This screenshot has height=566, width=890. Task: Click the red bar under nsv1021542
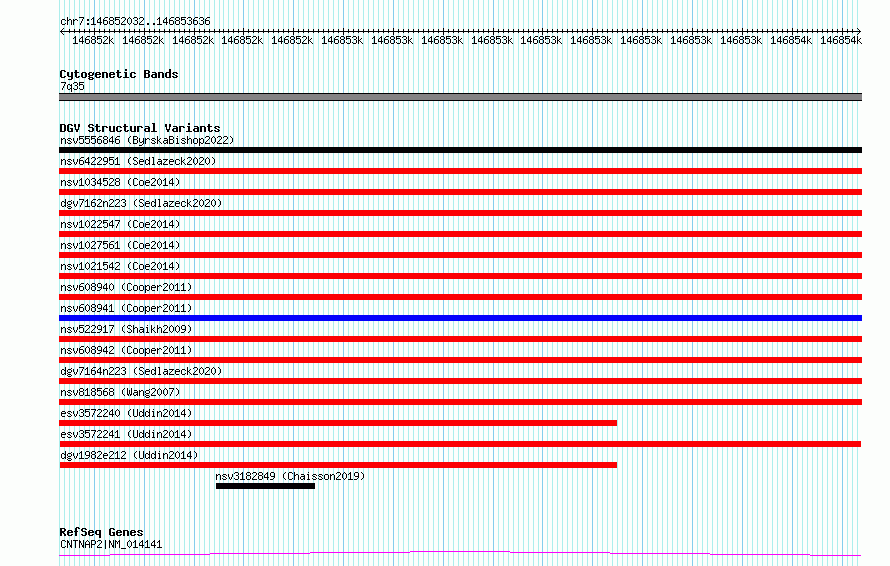pyautogui.click(x=460, y=276)
